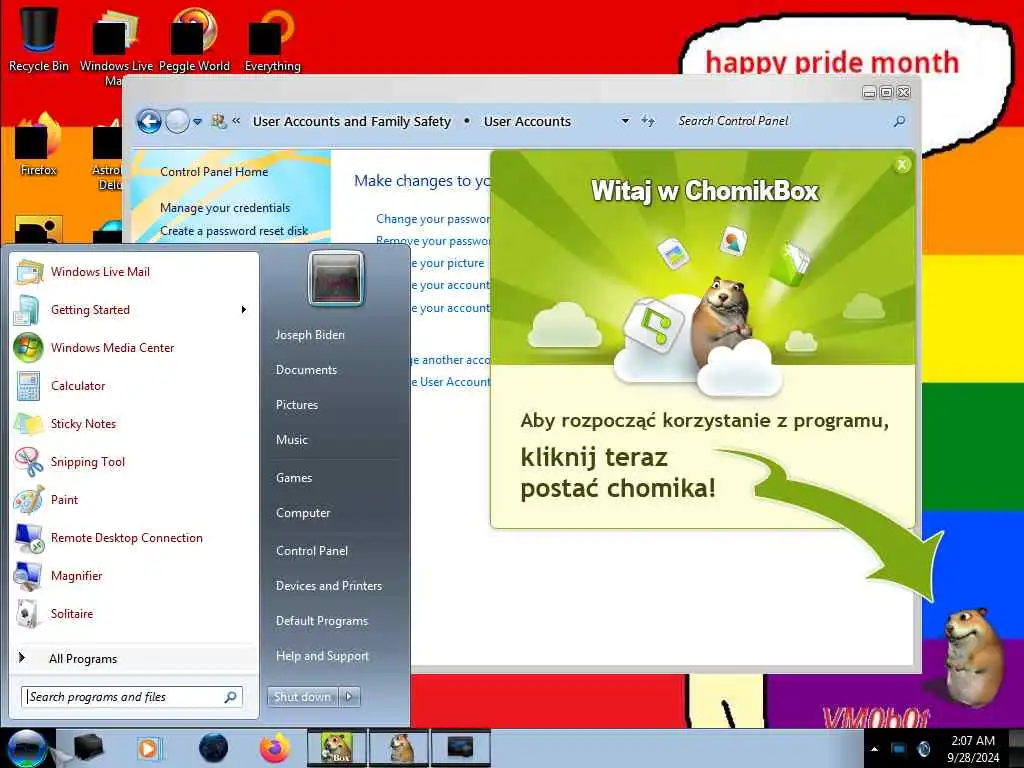Open Devices and Printers

[328, 586]
